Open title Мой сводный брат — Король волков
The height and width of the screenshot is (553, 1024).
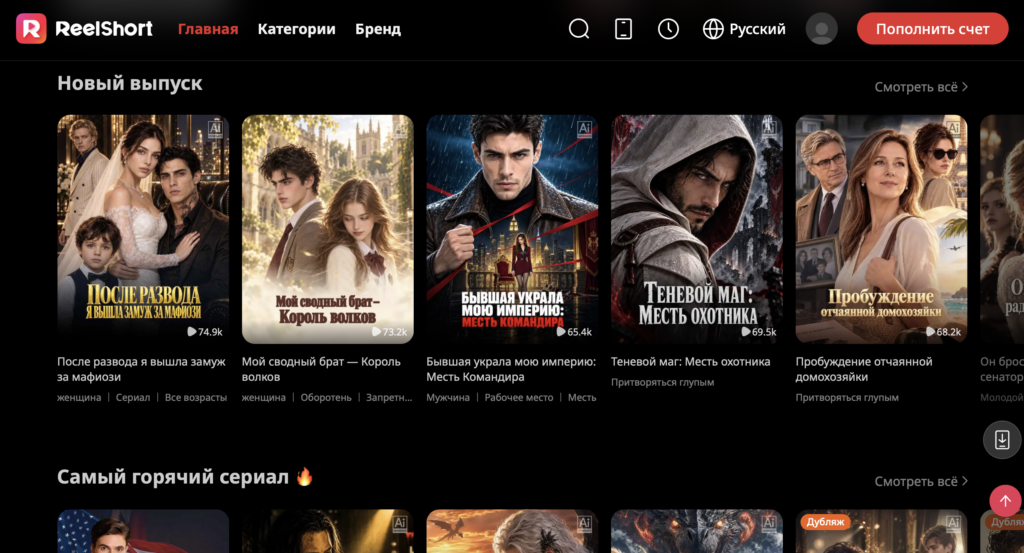pos(321,369)
